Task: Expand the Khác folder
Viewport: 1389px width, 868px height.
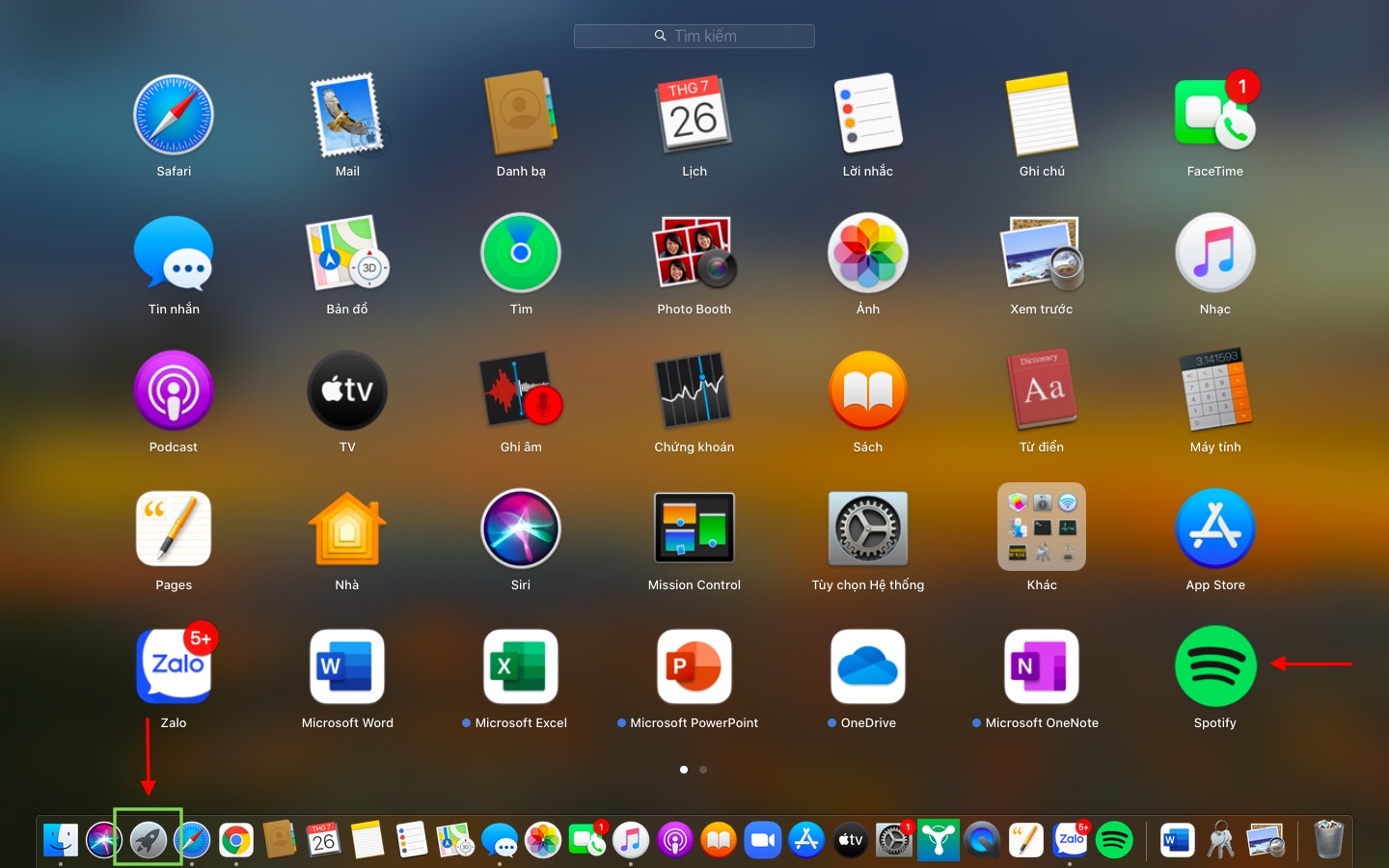Action: click(1042, 527)
